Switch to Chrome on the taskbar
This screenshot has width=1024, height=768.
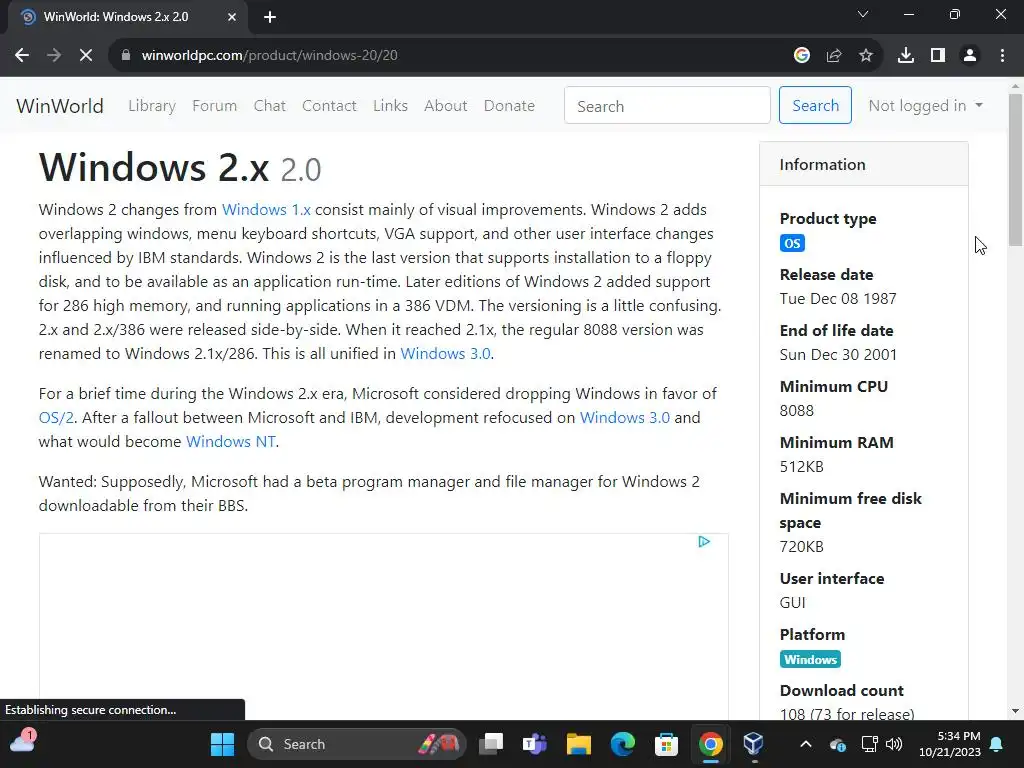(711, 744)
